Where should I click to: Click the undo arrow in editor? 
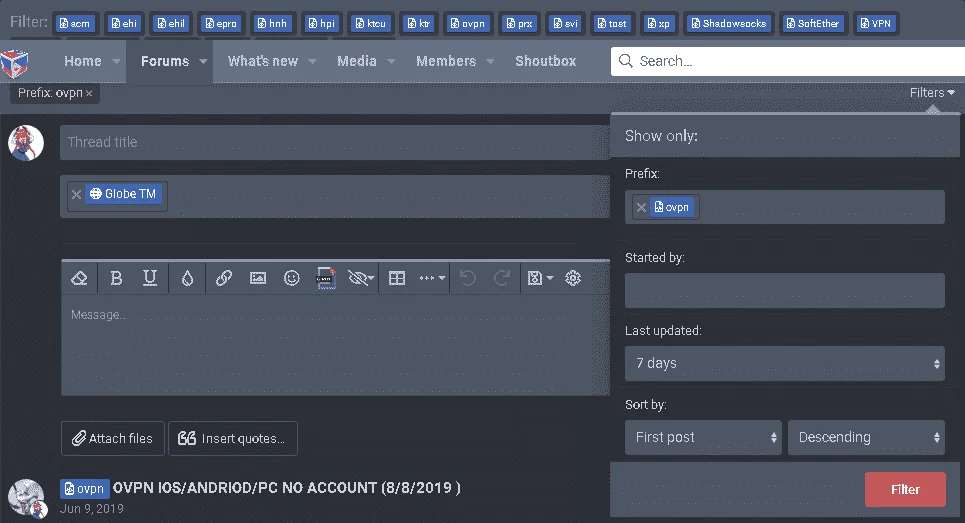point(468,278)
